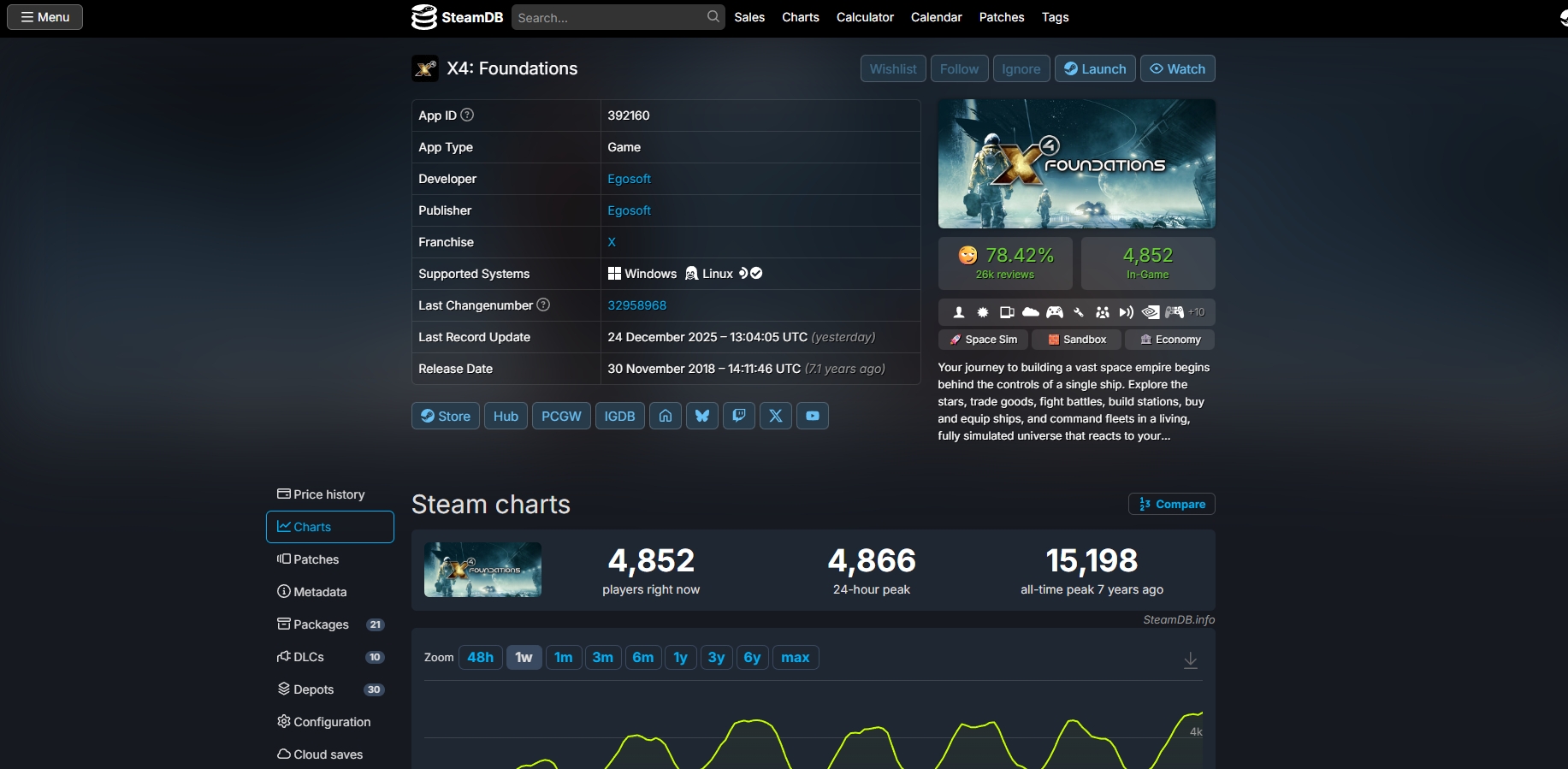Image resolution: width=1568 pixels, height=769 pixels.
Task: Set chart zoom to 6y
Action: tap(753, 657)
